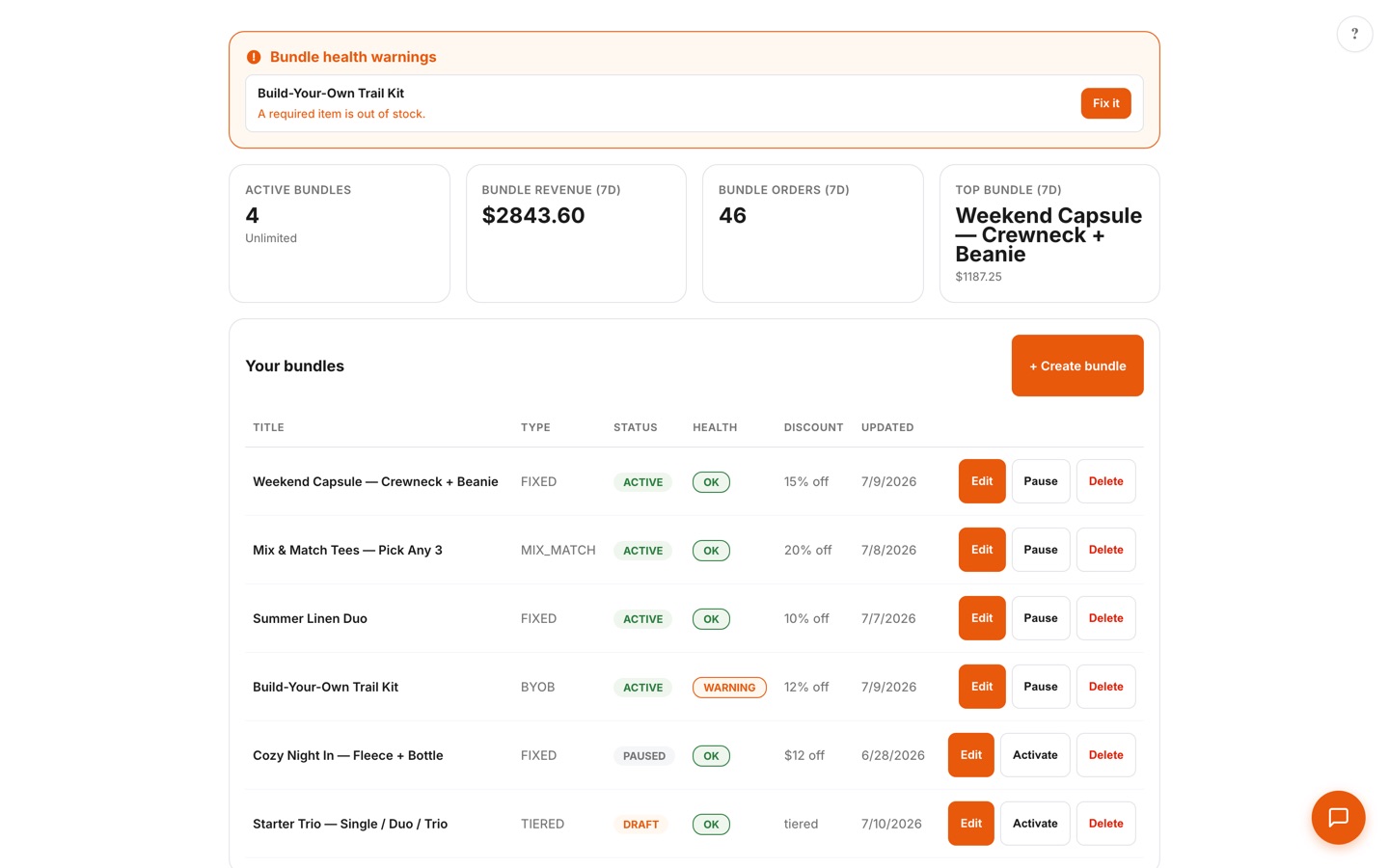
Task: Edit the Weekend Capsule bundle
Action: click(982, 481)
